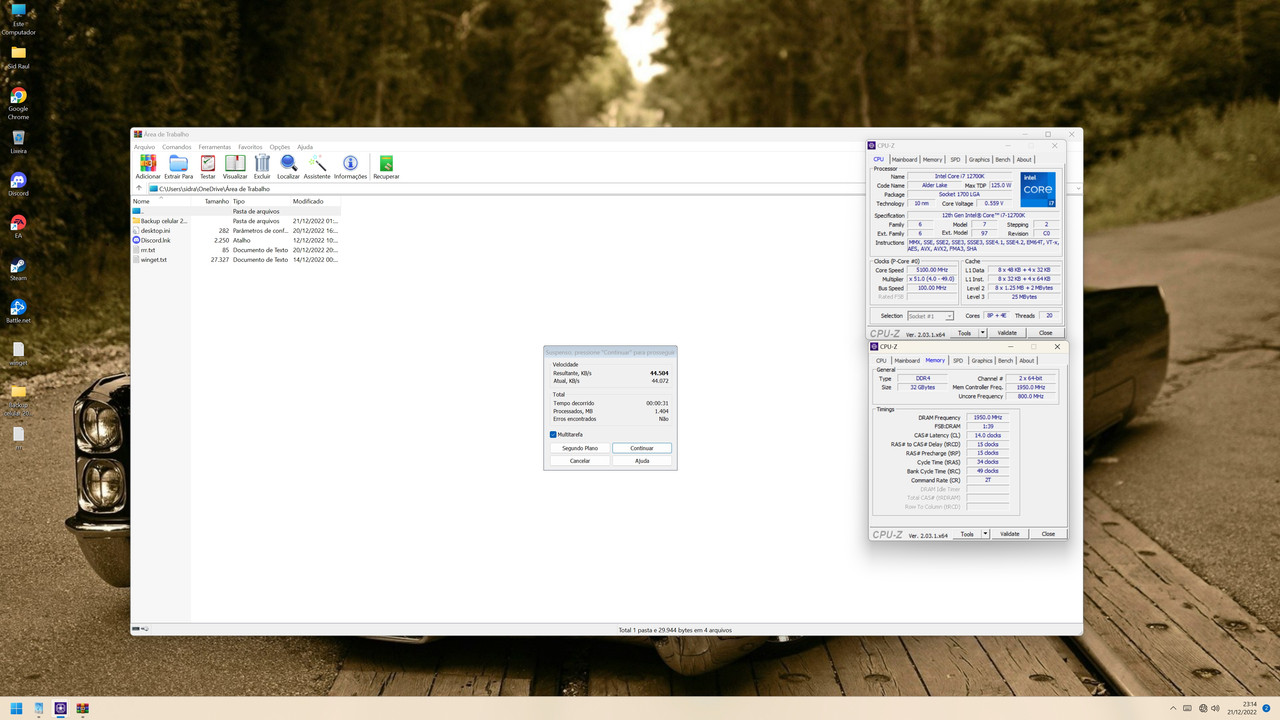Open the Ferramentas menu in WinRAR
The width and height of the screenshot is (1280, 720).
(x=214, y=146)
